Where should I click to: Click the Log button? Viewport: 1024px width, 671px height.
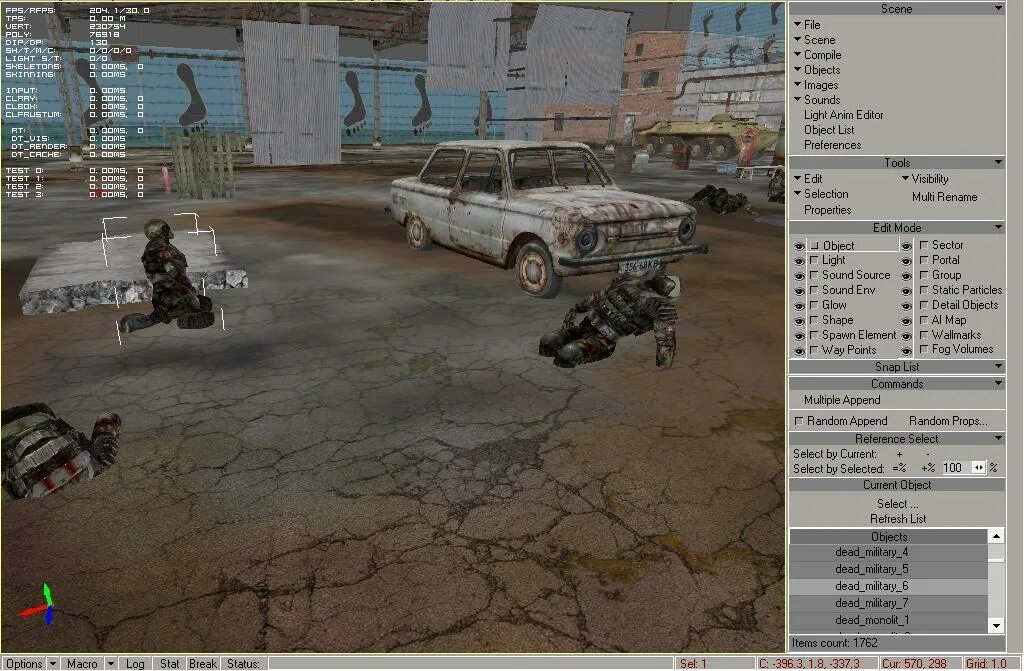coord(135,663)
